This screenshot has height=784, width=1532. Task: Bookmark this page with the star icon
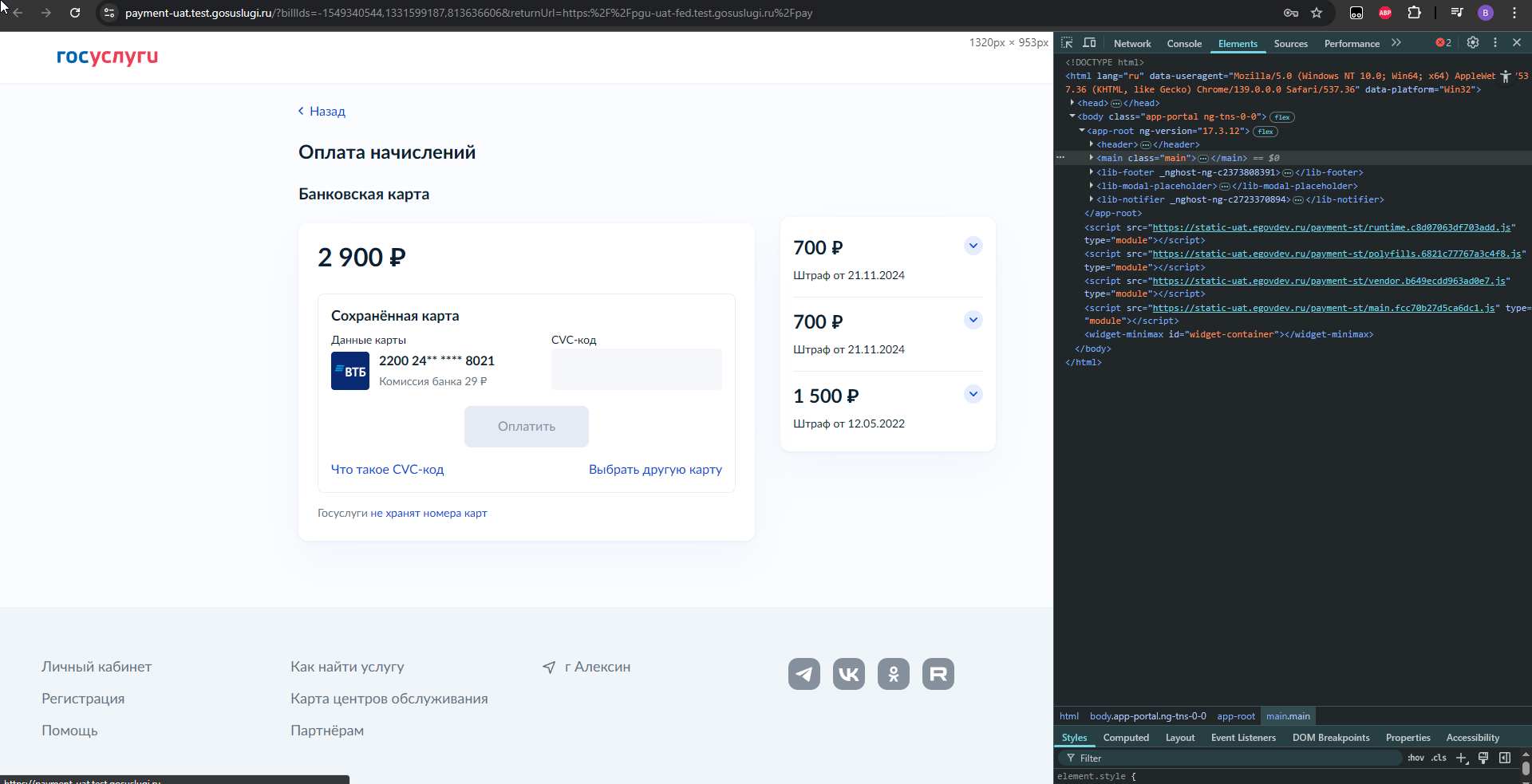1317,13
